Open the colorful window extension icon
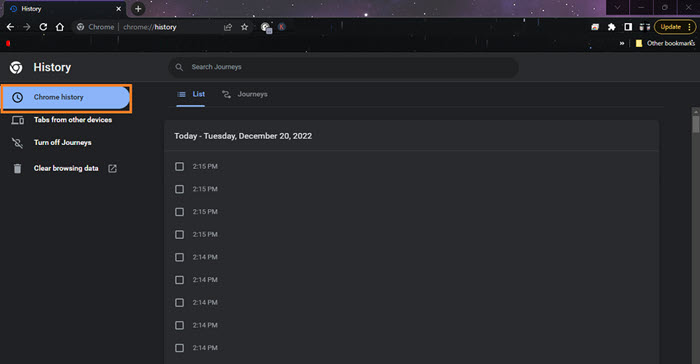 pos(595,27)
